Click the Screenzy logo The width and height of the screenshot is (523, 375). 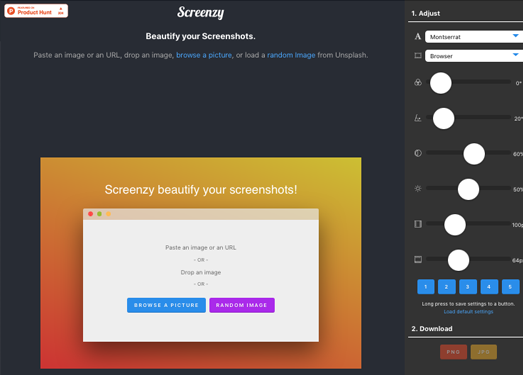pyautogui.click(x=200, y=13)
